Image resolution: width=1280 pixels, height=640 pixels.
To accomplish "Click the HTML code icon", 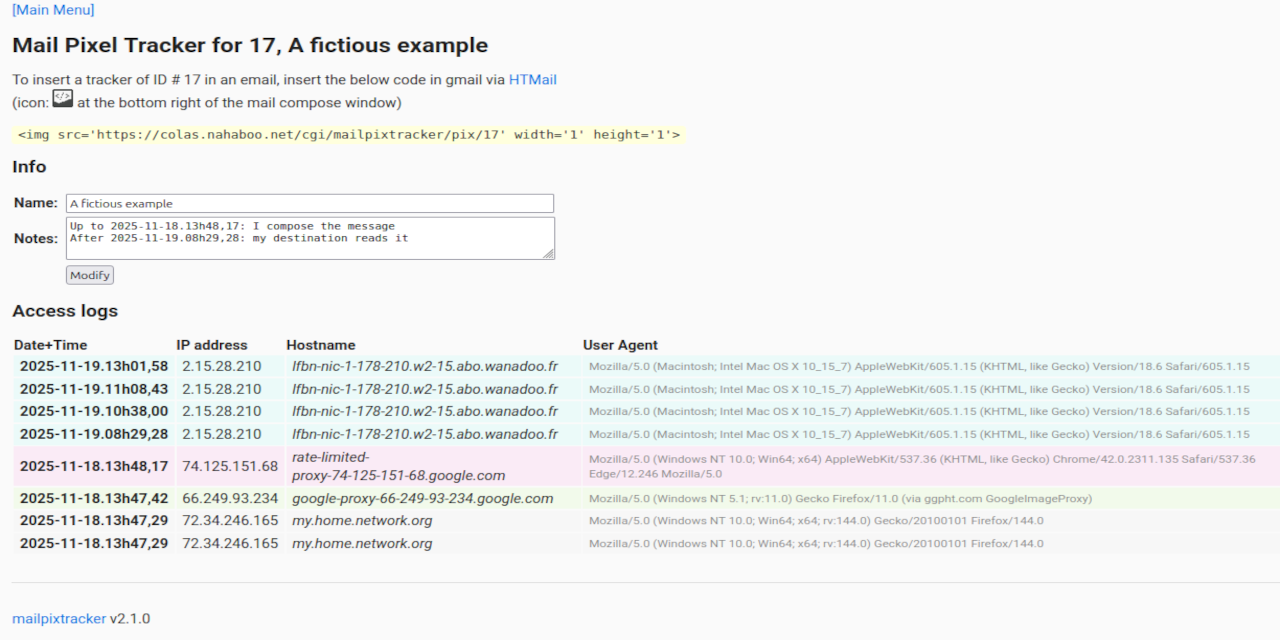I will (63, 99).
